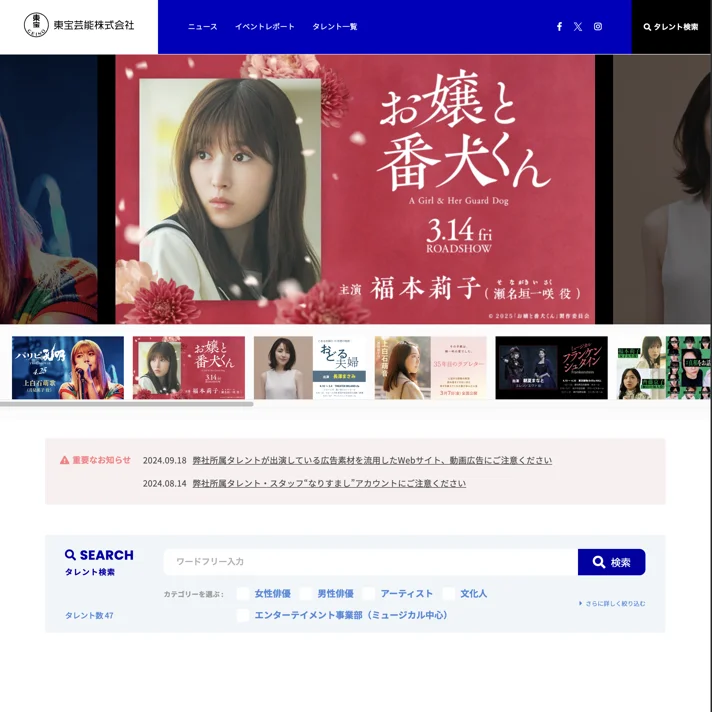Click the next slide image on right
Screen dimensions: 712x712
point(662,189)
